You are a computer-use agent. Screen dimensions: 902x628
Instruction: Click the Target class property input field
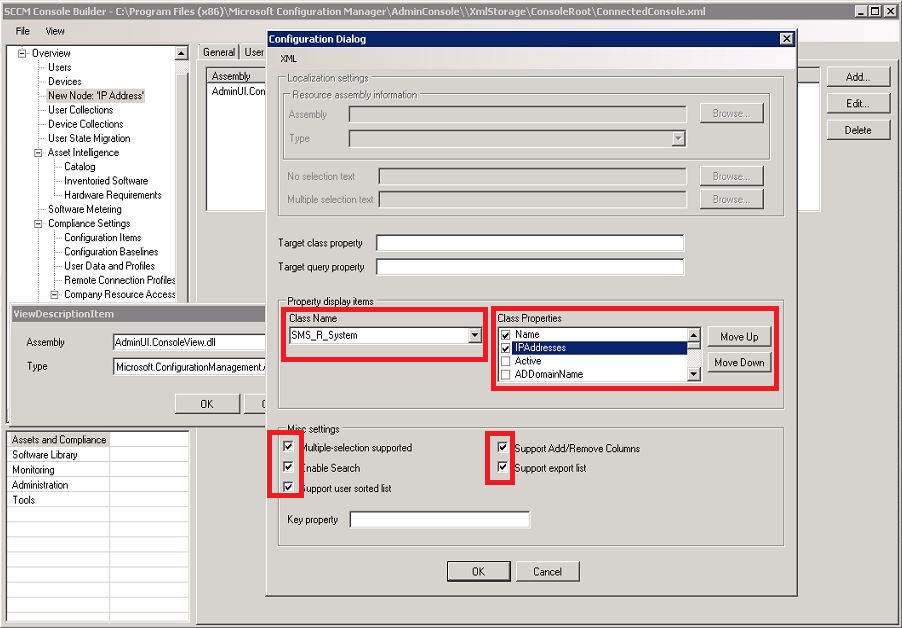coord(530,242)
